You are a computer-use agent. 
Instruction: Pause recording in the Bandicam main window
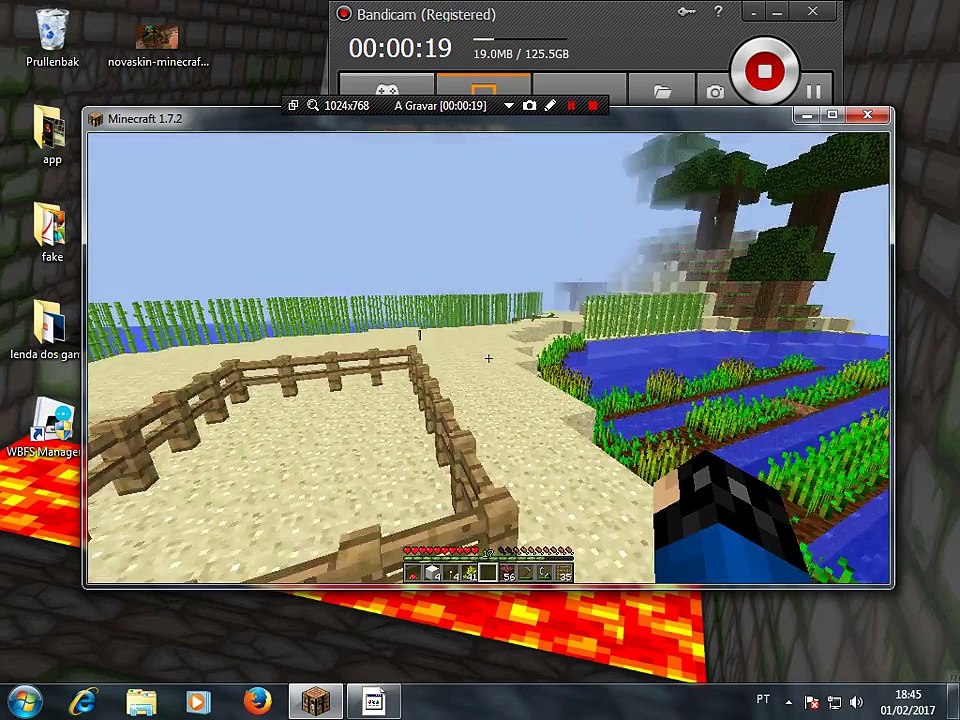(x=813, y=91)
